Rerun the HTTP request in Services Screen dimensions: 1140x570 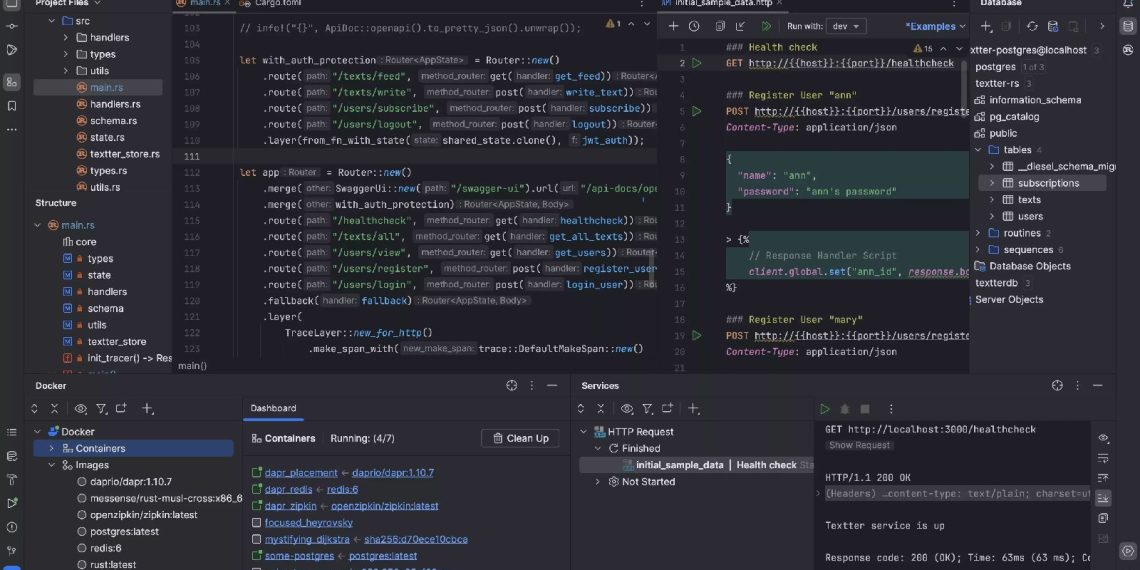825,408
